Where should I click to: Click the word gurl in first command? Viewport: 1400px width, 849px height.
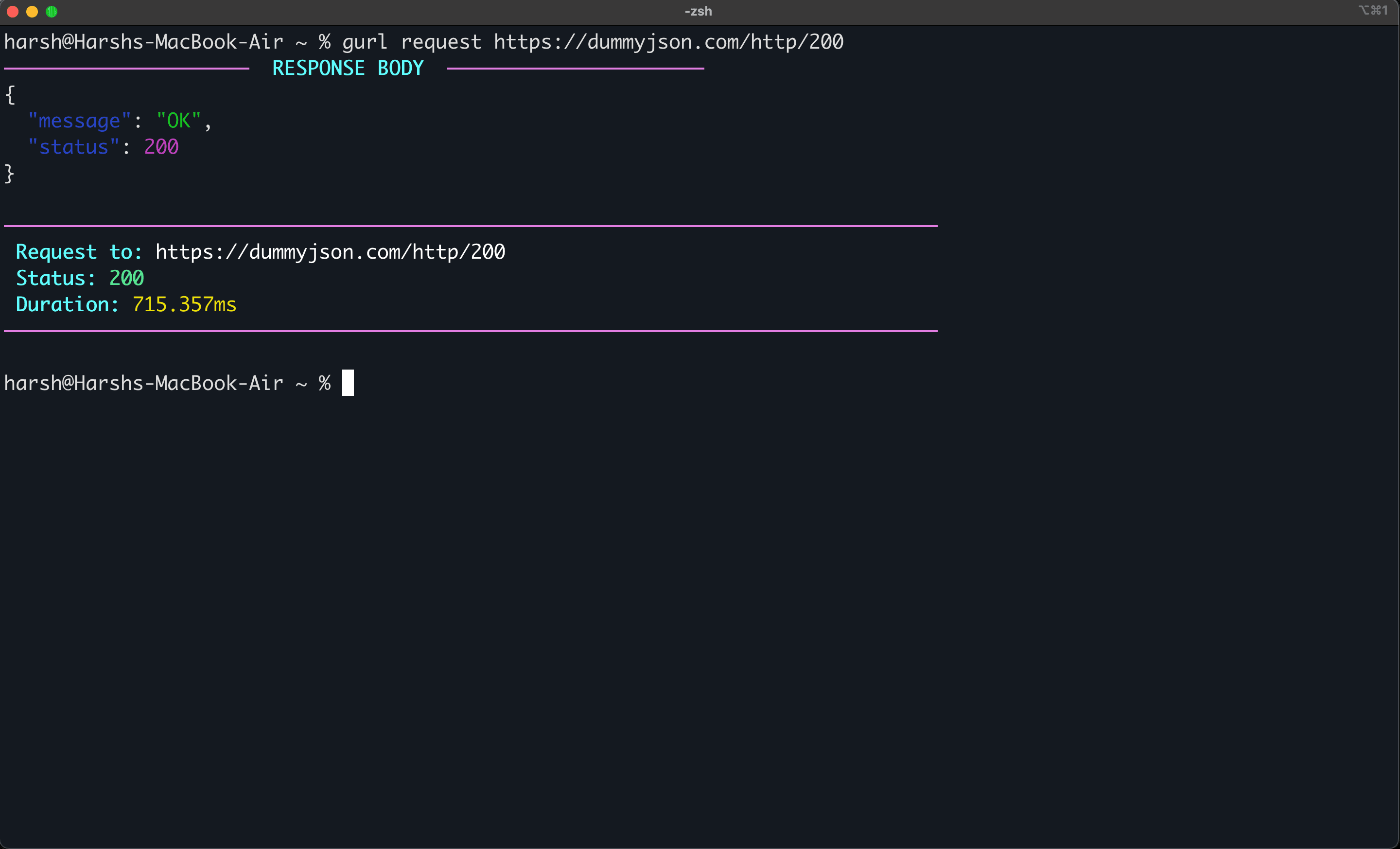tap(365, 42)
